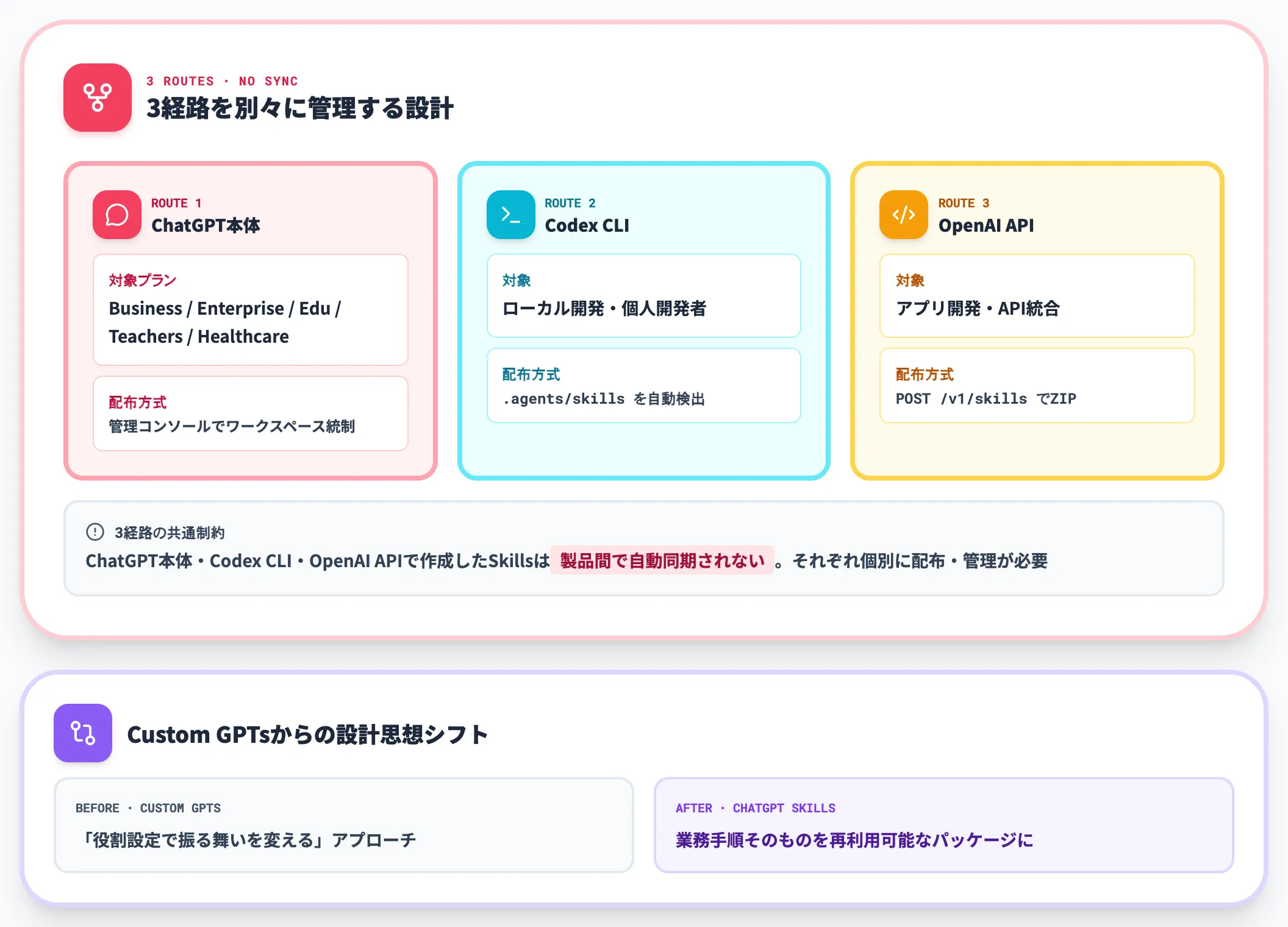Click the '3経路の共通制約' heading
This screenshot has height=927, width=1288.
tap(170, 533)
